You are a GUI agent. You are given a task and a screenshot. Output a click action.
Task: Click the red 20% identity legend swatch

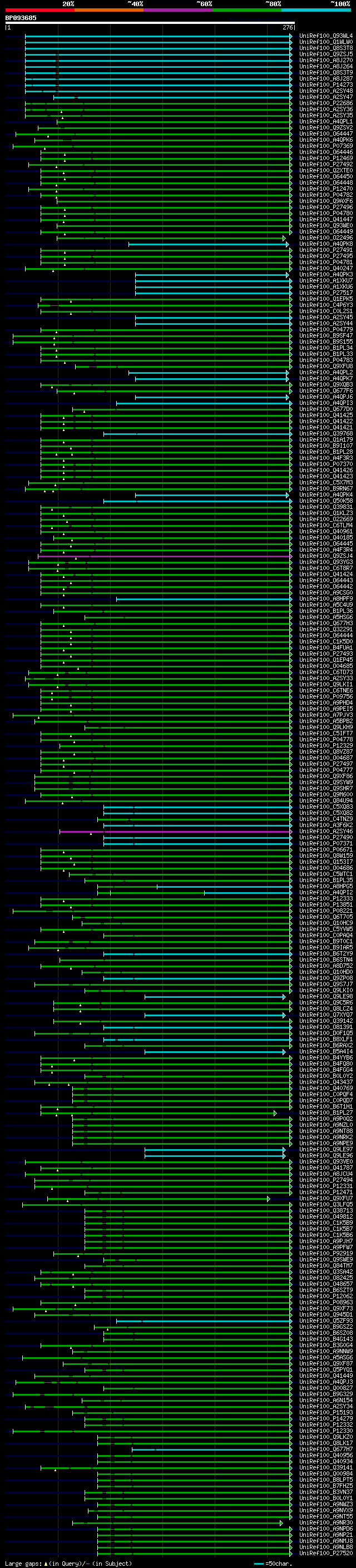click(39, 10)
